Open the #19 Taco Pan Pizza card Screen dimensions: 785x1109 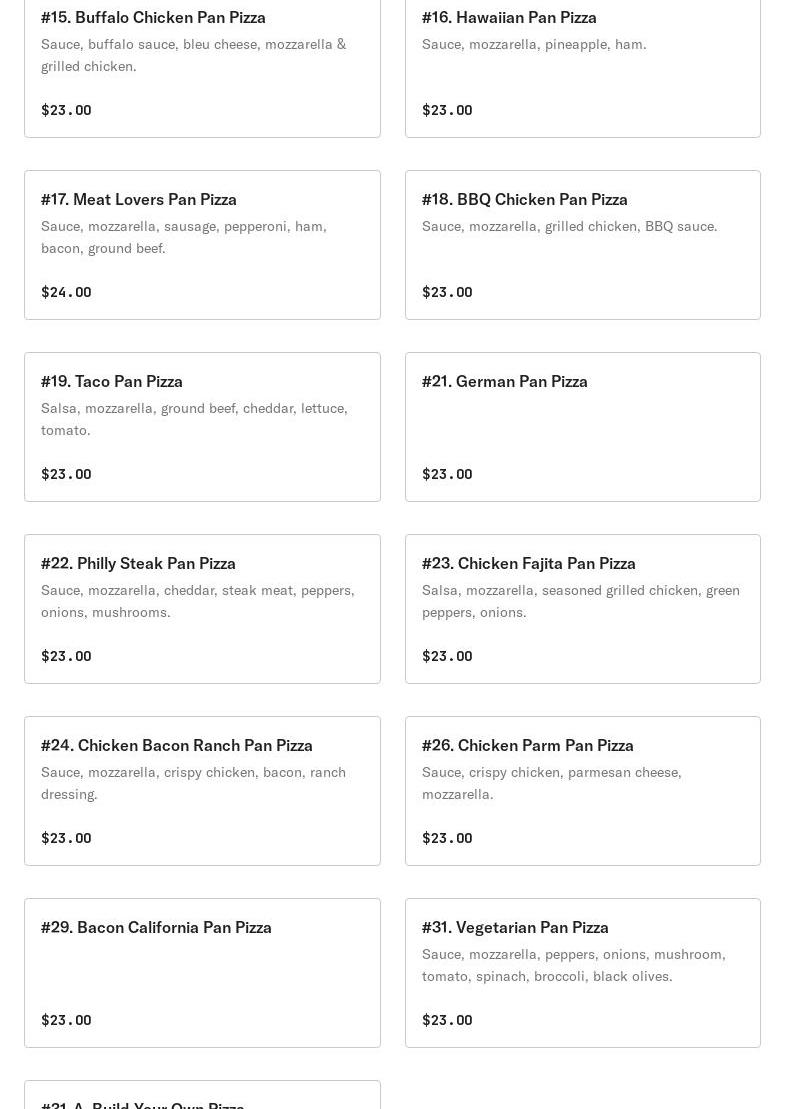(x=202, y=427)
